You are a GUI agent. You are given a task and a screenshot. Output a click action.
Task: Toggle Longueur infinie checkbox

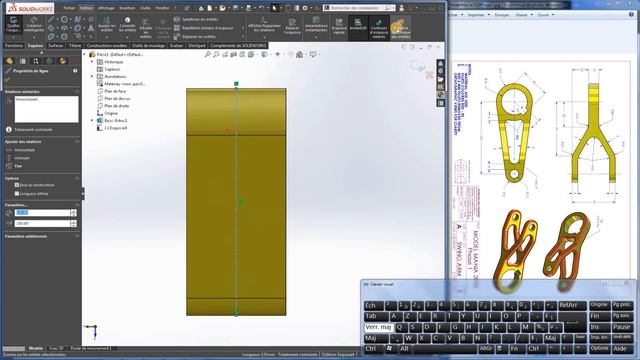(x=17, y=193)
